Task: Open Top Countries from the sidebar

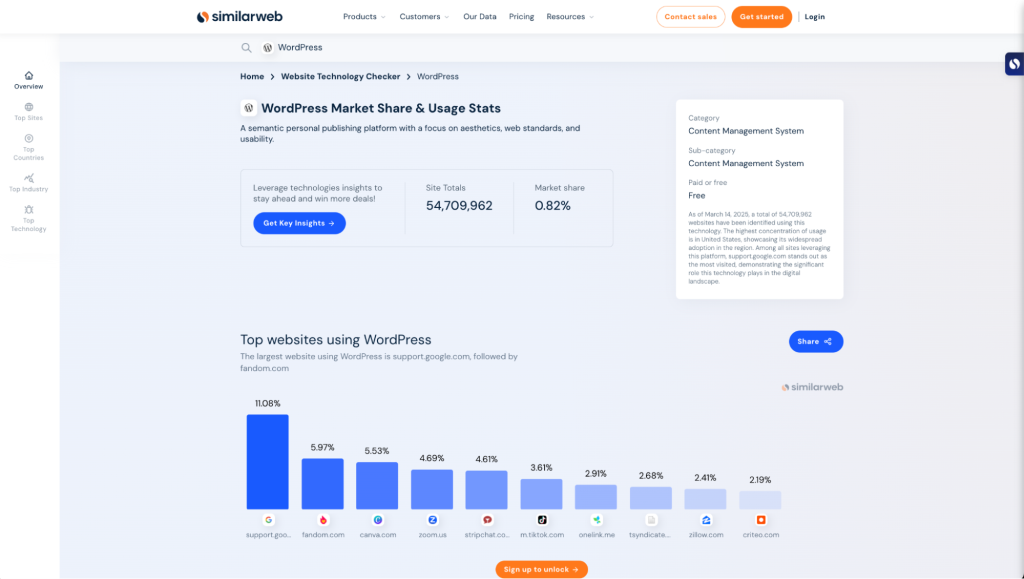Action: (28, 148)
